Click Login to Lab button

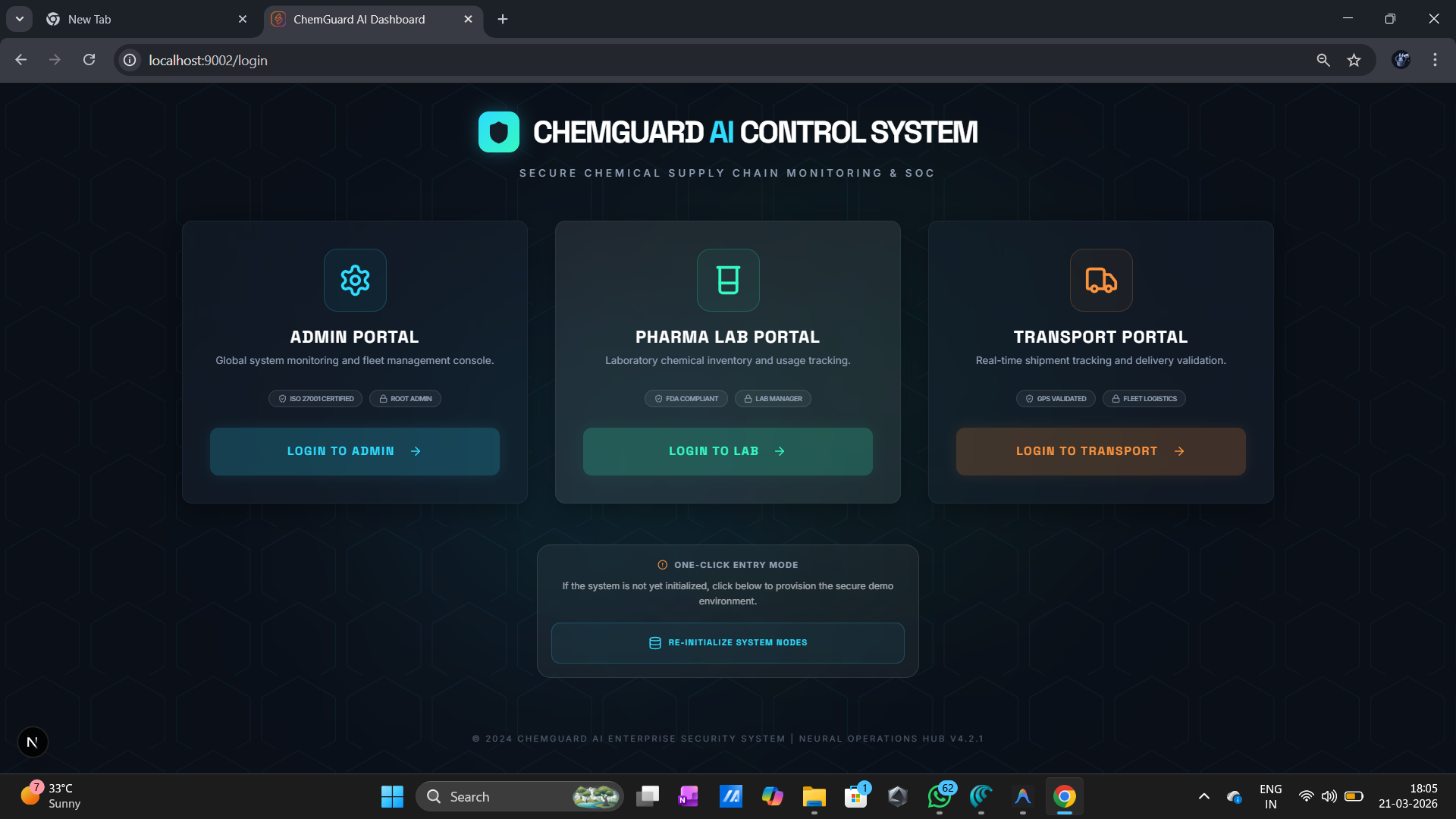point(728,451)
